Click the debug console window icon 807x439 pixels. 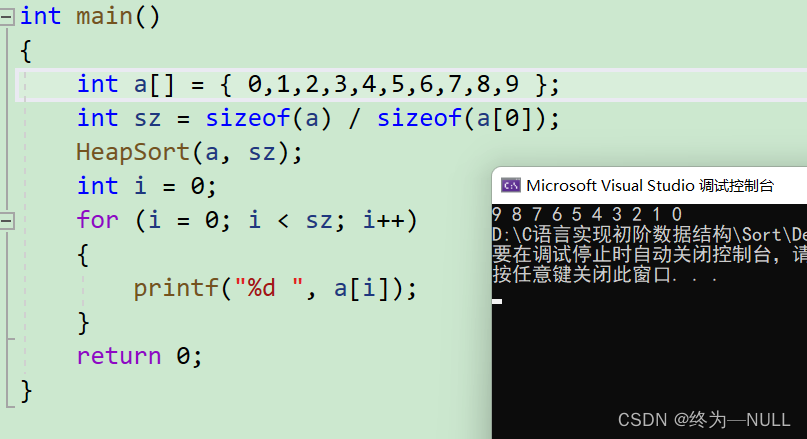(511, 185)
